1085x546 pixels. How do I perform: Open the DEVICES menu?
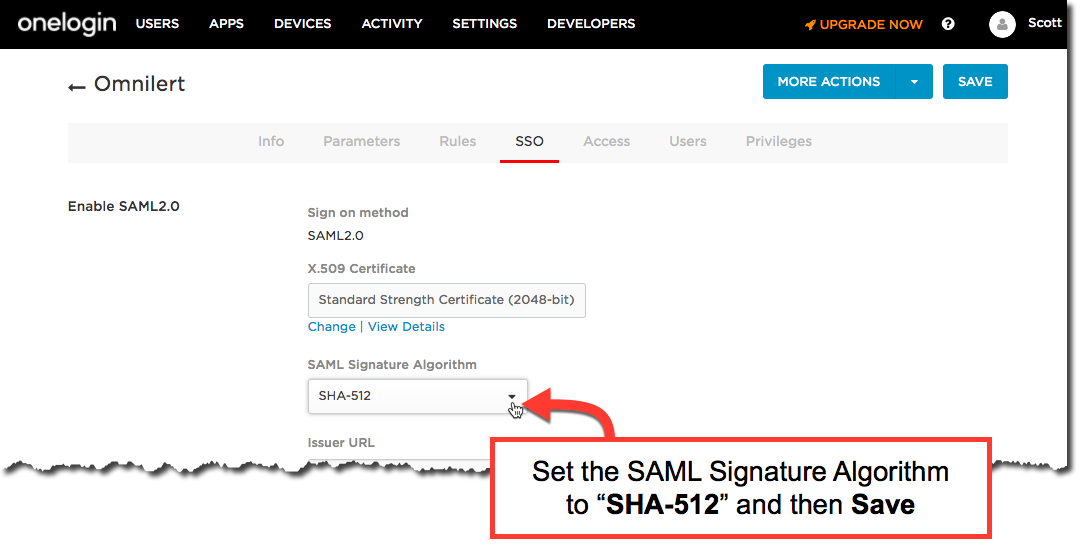pos(302,24)
